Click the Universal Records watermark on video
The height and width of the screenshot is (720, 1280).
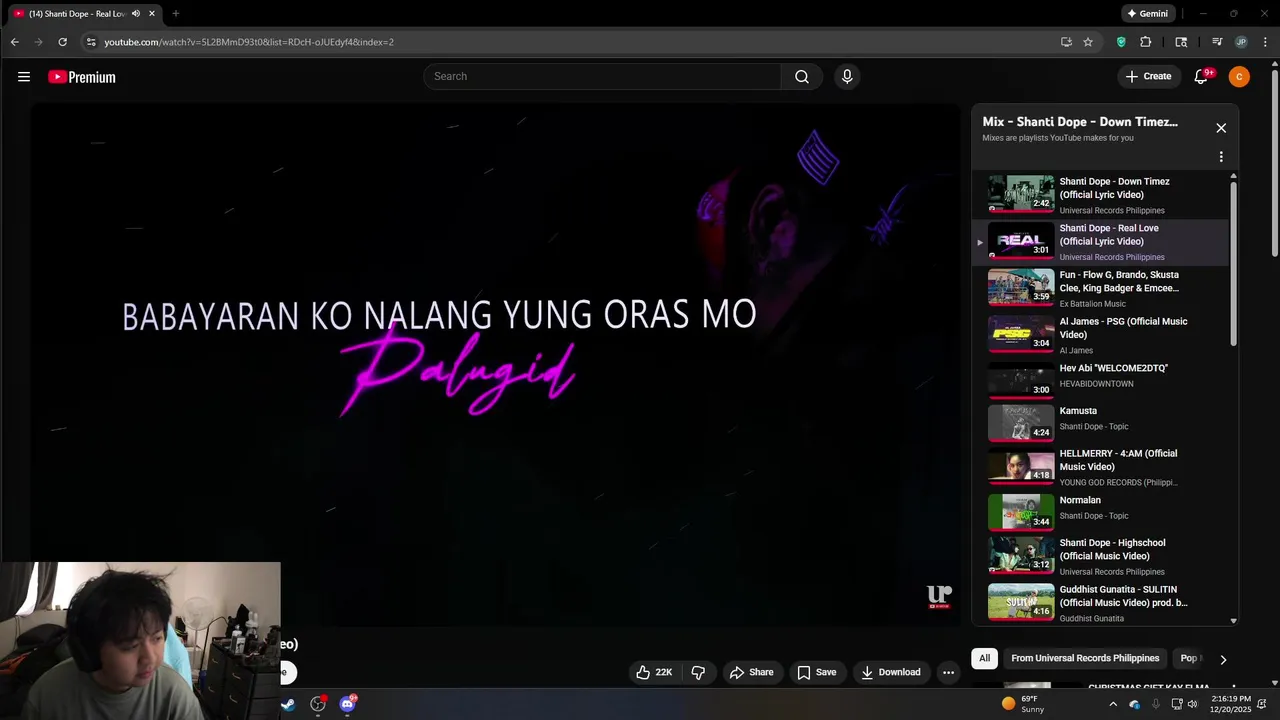[x=939, y=597]
